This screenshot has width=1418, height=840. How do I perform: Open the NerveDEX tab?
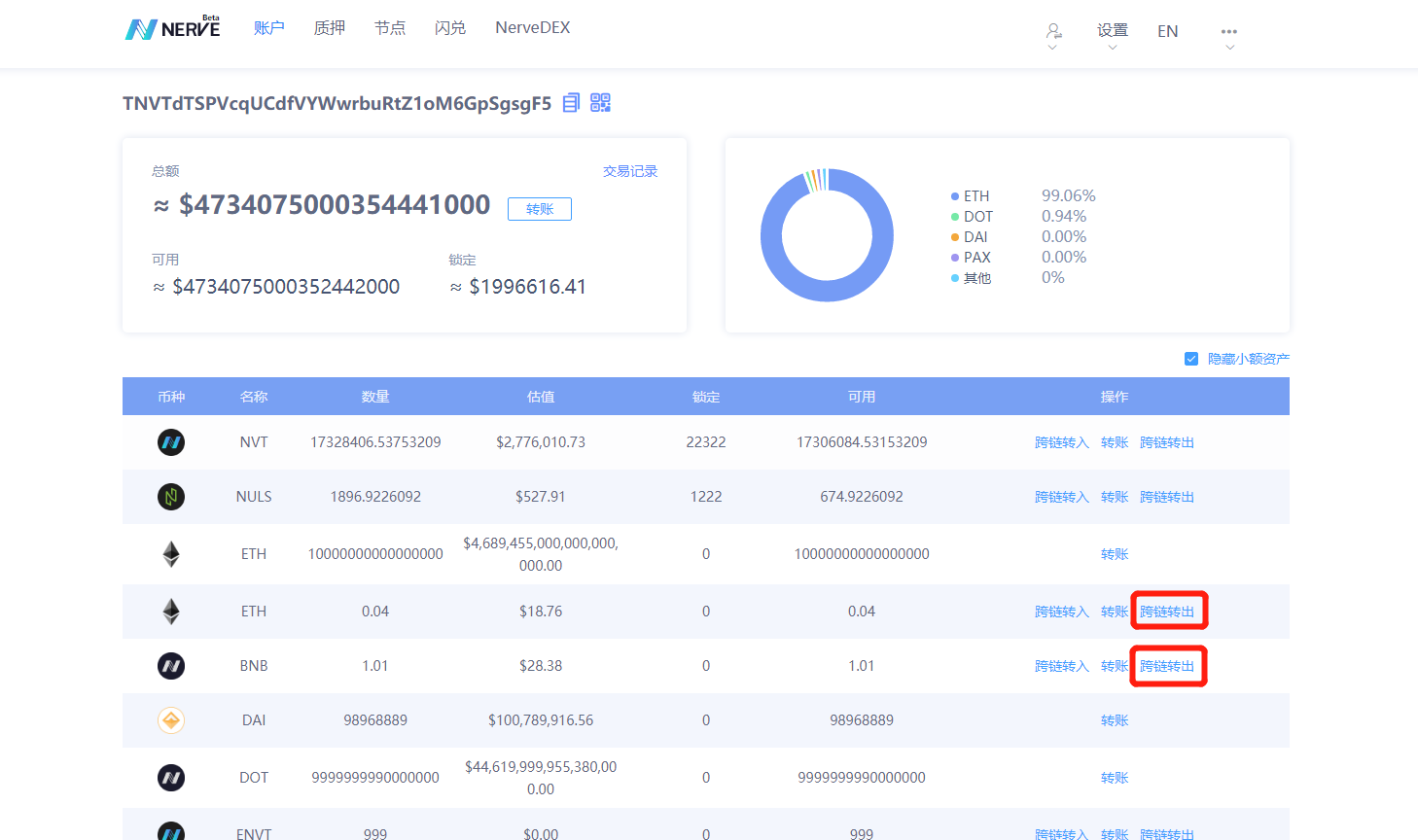click(533, 28)
